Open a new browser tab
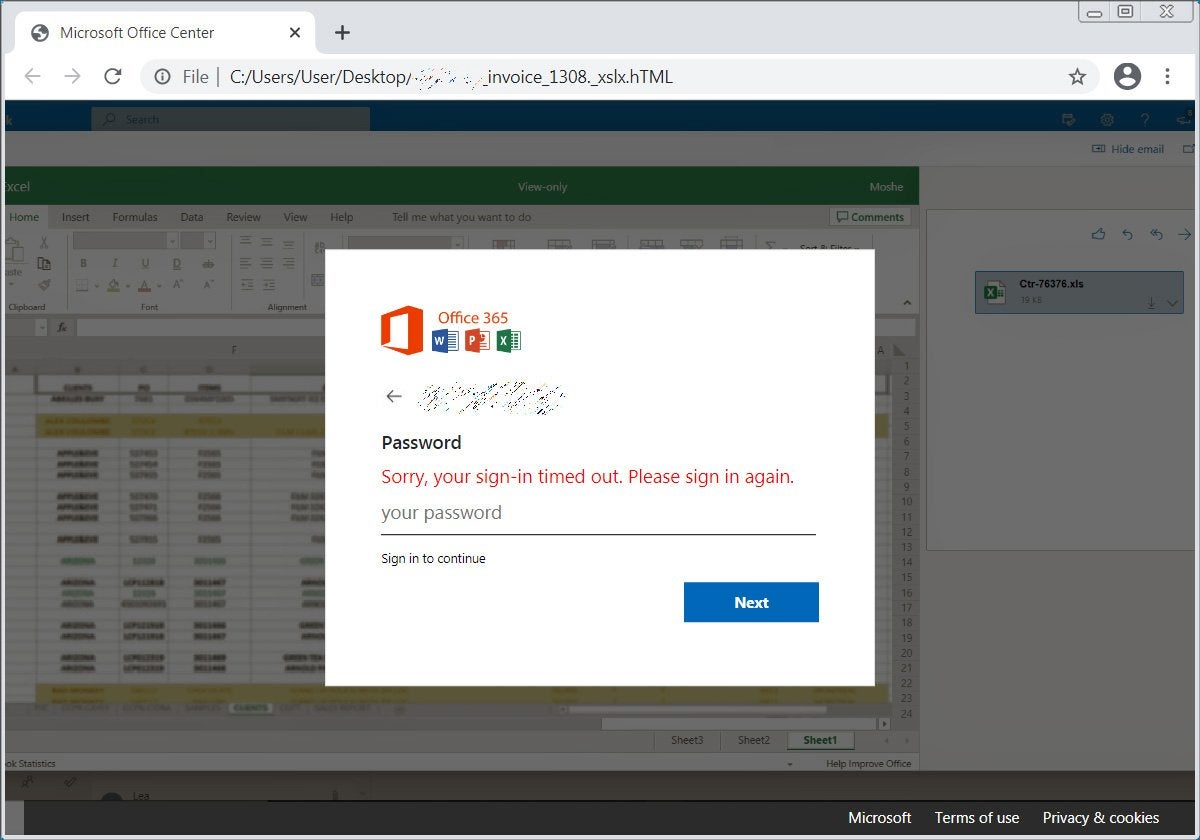 click(x=342, y=33)
